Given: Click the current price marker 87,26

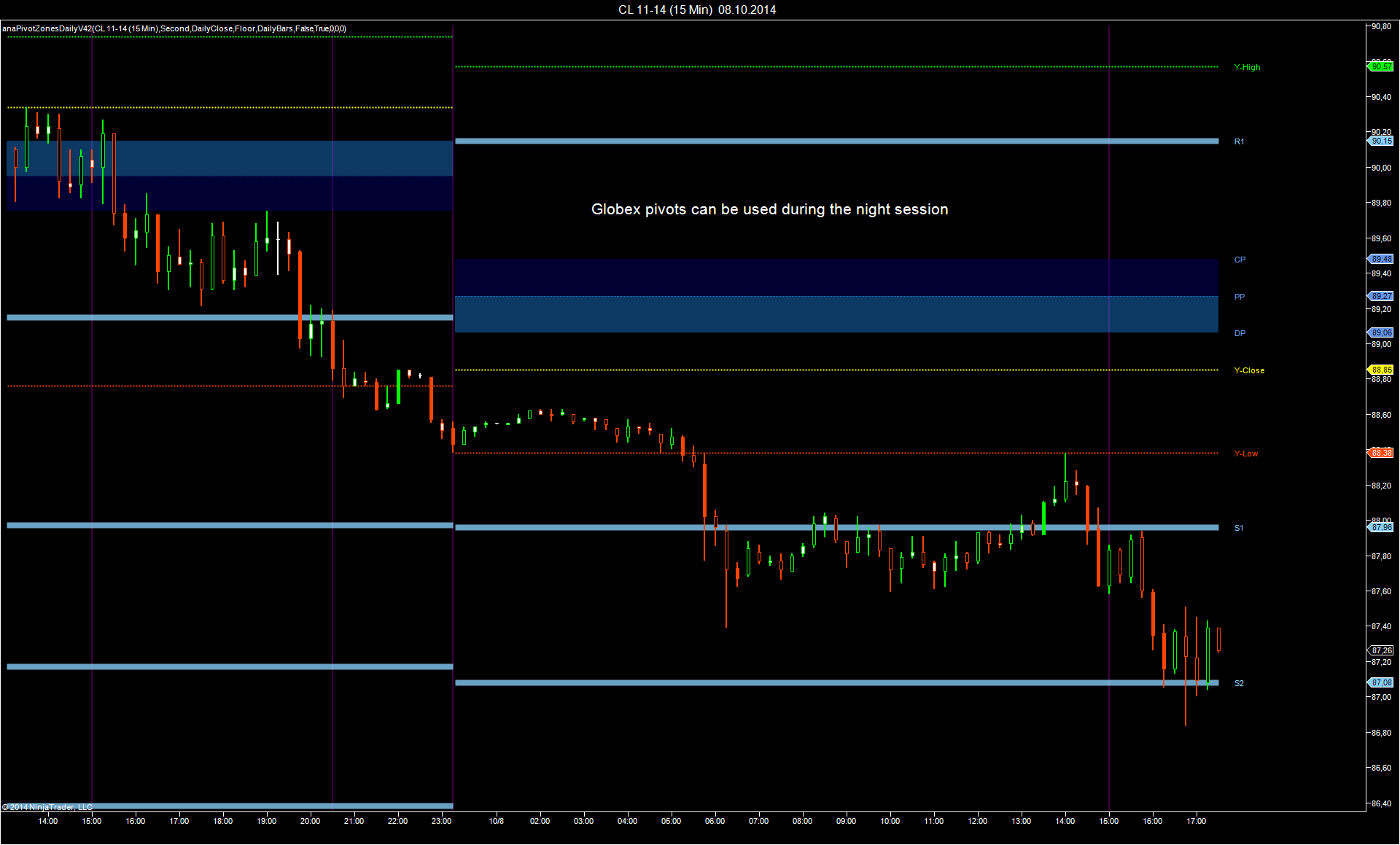Looking at the screenshot, I should click(1381, 650).
